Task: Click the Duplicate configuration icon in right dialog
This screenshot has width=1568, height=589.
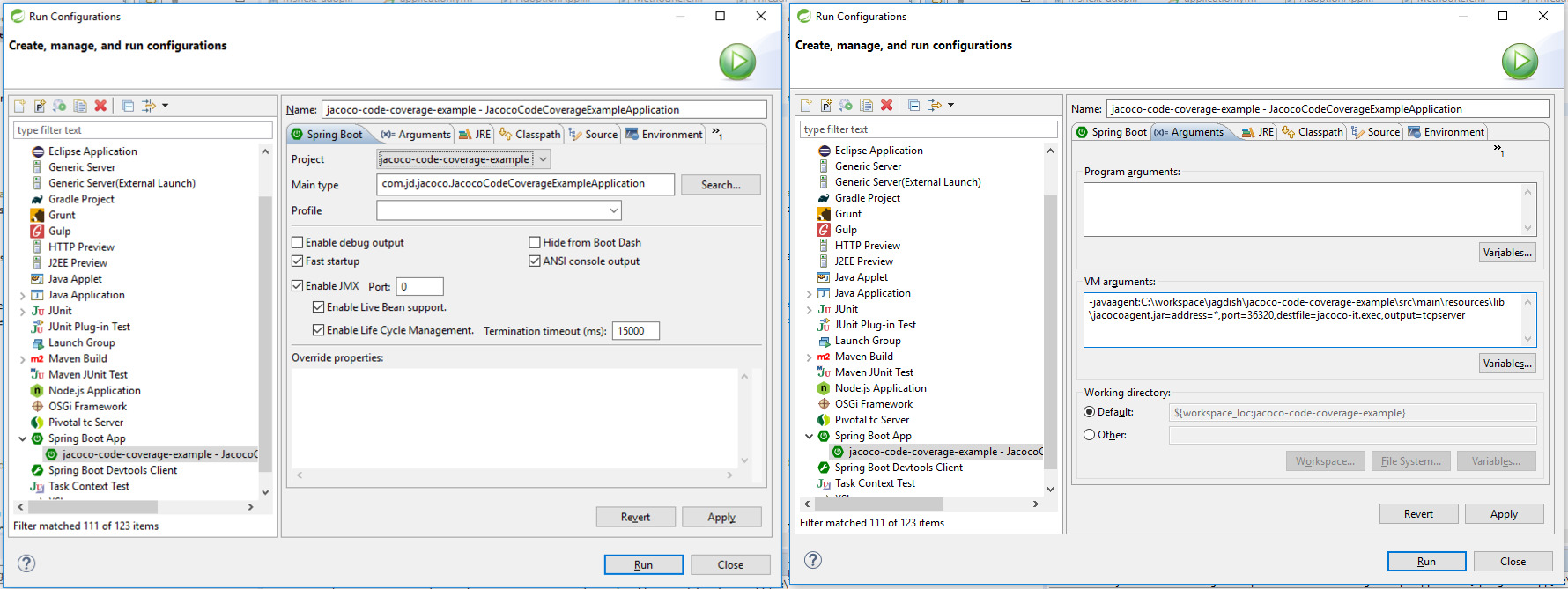Action: coord(866,106)
